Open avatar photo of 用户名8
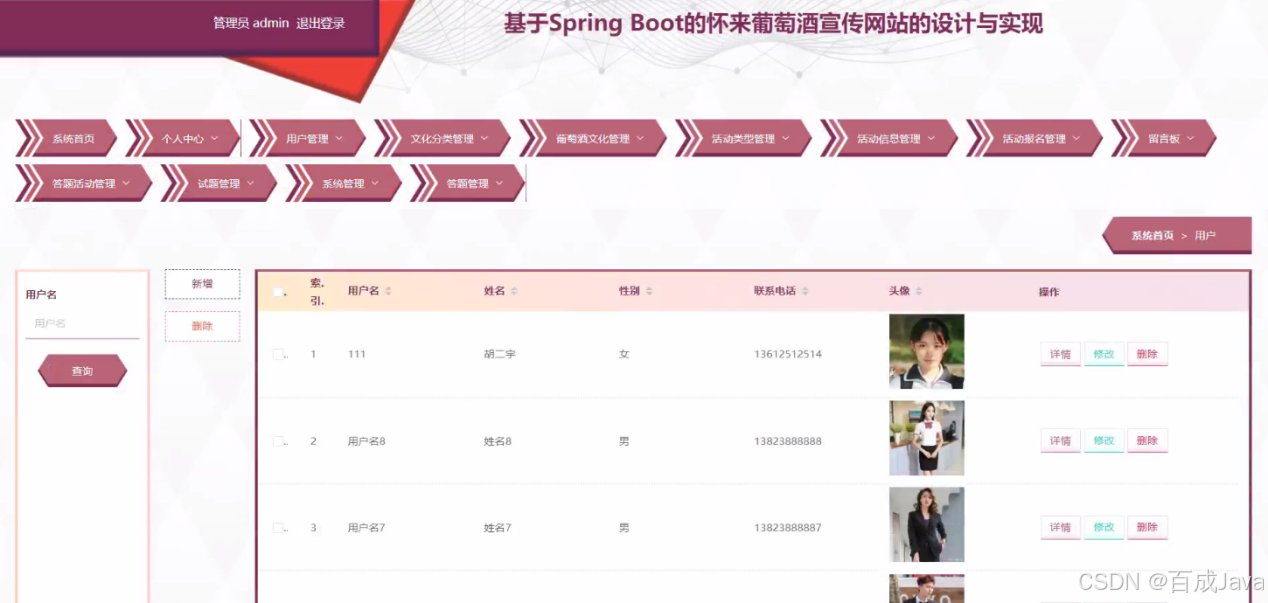The width and height of the screenshot is (1268, 603). point(926,438)
